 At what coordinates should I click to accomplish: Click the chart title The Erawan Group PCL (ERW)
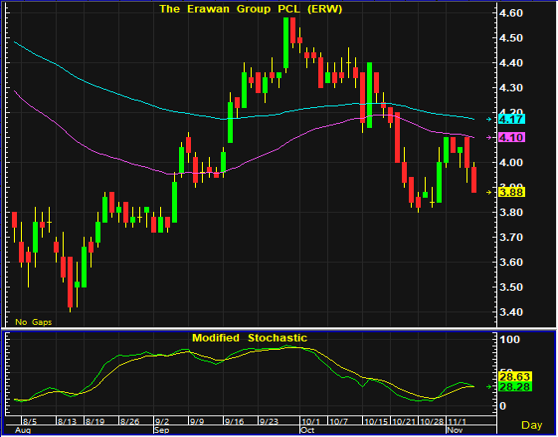point(251,9)
